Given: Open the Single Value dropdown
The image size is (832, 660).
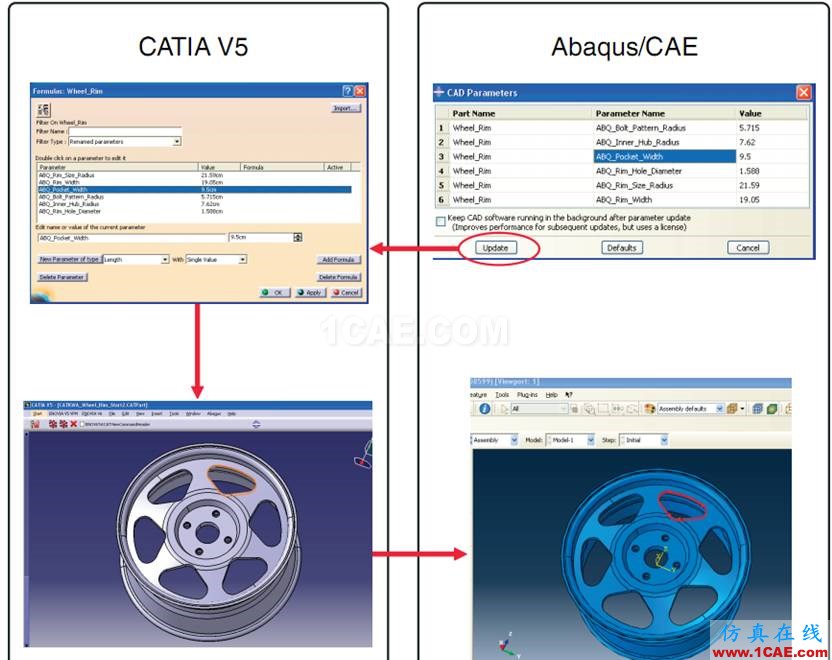Looking at the screenshot, I should (x=242, y=259).
